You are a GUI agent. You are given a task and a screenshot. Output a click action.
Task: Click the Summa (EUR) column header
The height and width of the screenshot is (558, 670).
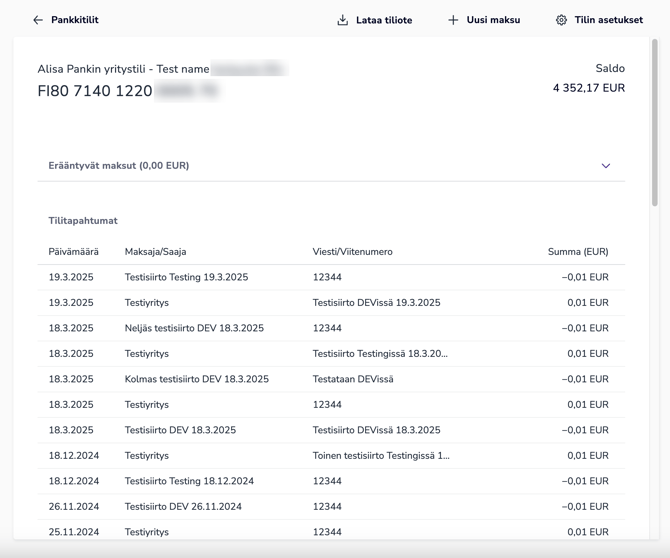pyautogui.click(x=577, y=252)
